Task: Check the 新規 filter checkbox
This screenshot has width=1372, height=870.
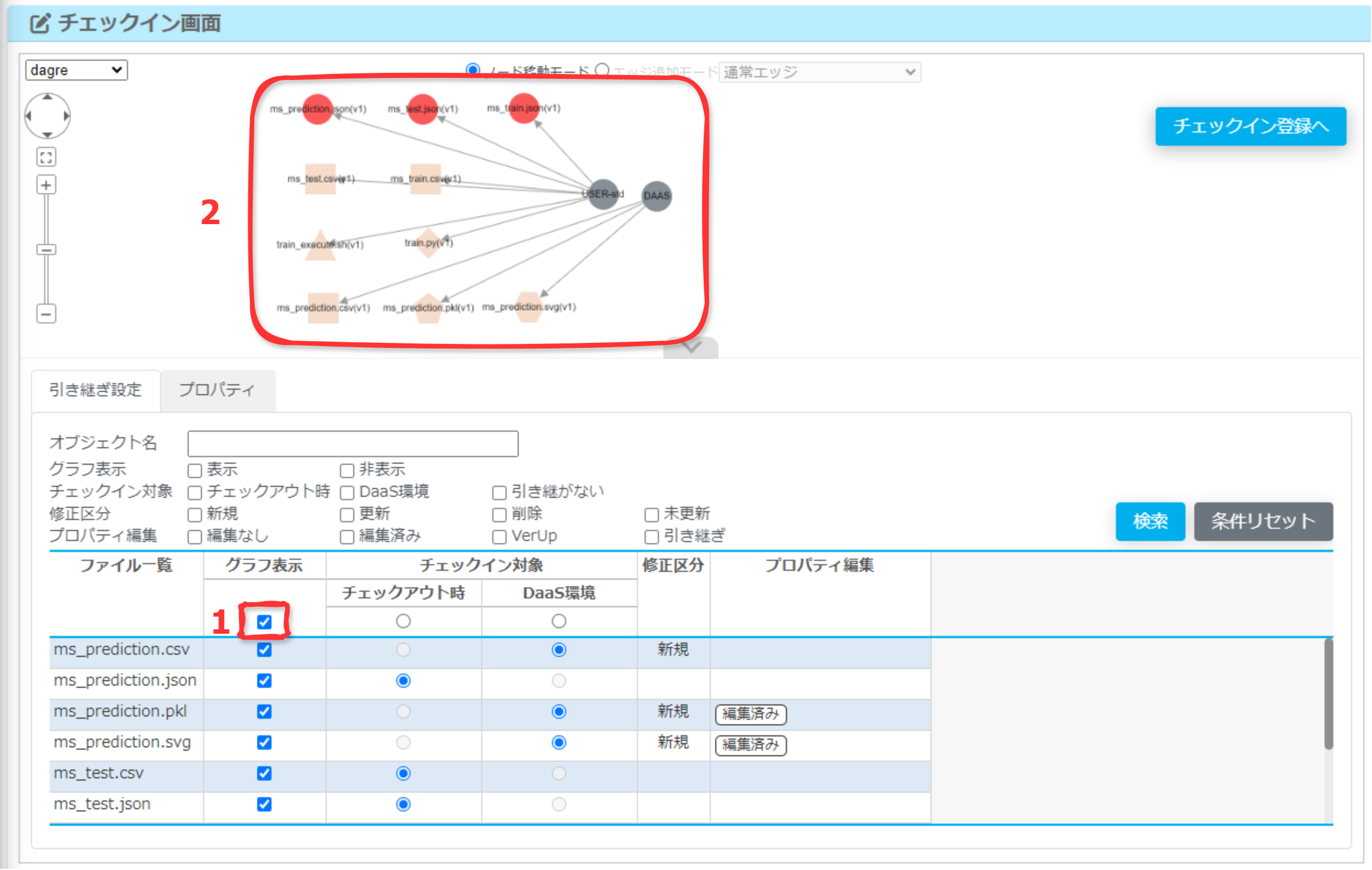Action: coord(195,515)
